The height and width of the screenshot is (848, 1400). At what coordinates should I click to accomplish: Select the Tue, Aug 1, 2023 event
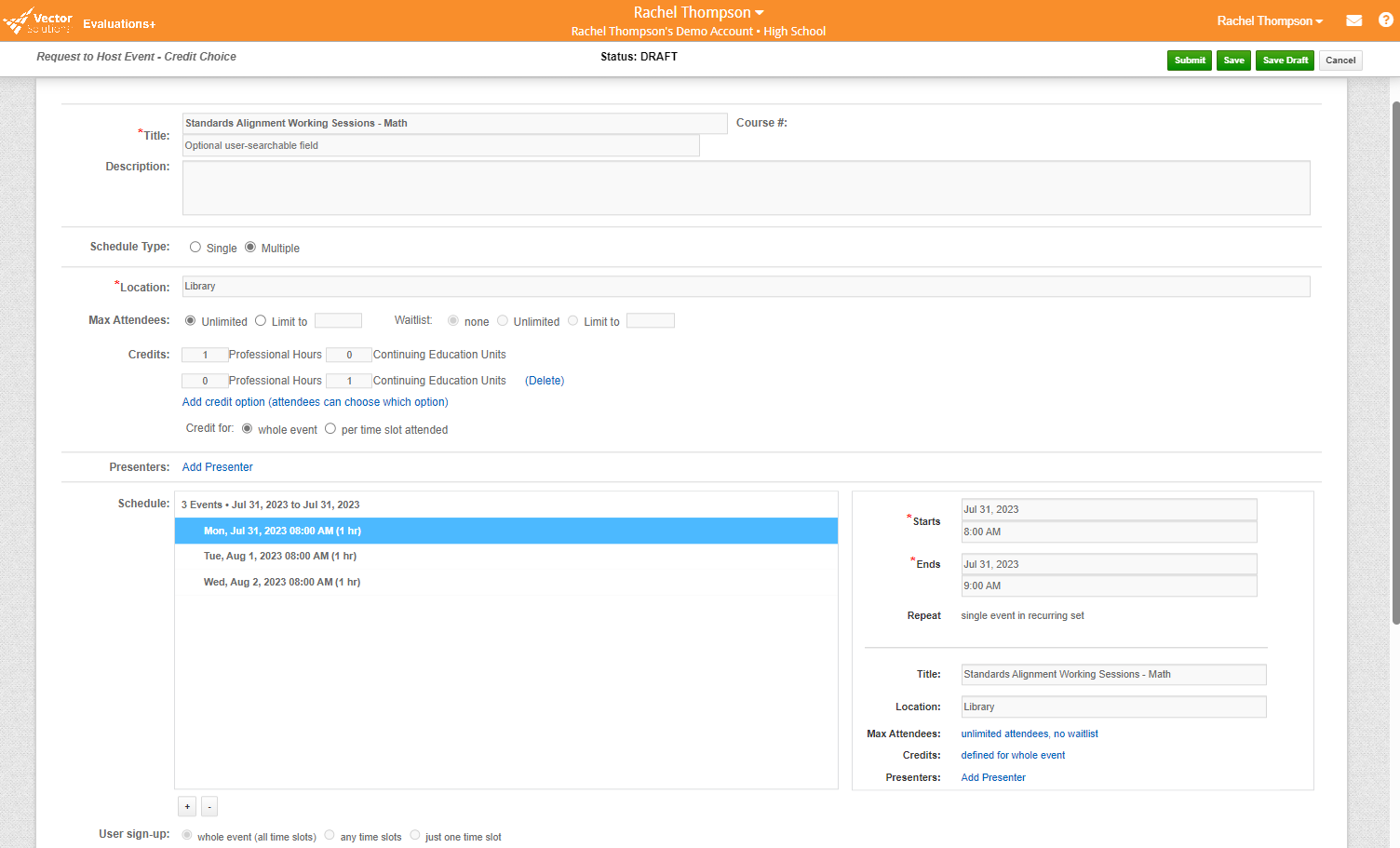(x=280, y=557)
